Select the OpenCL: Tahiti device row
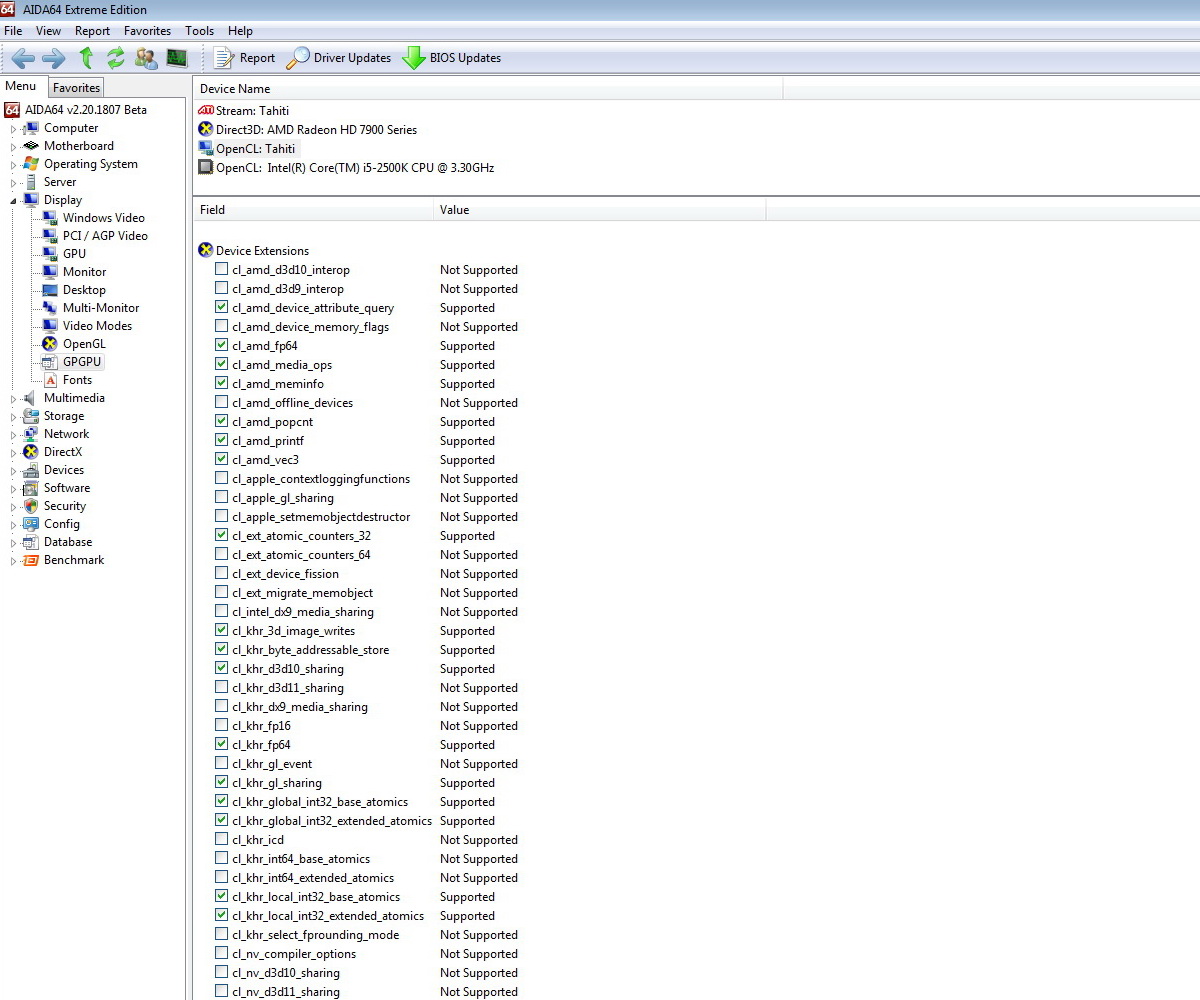The width and height of the screenshot is (1200, 1000). [255, 149]
